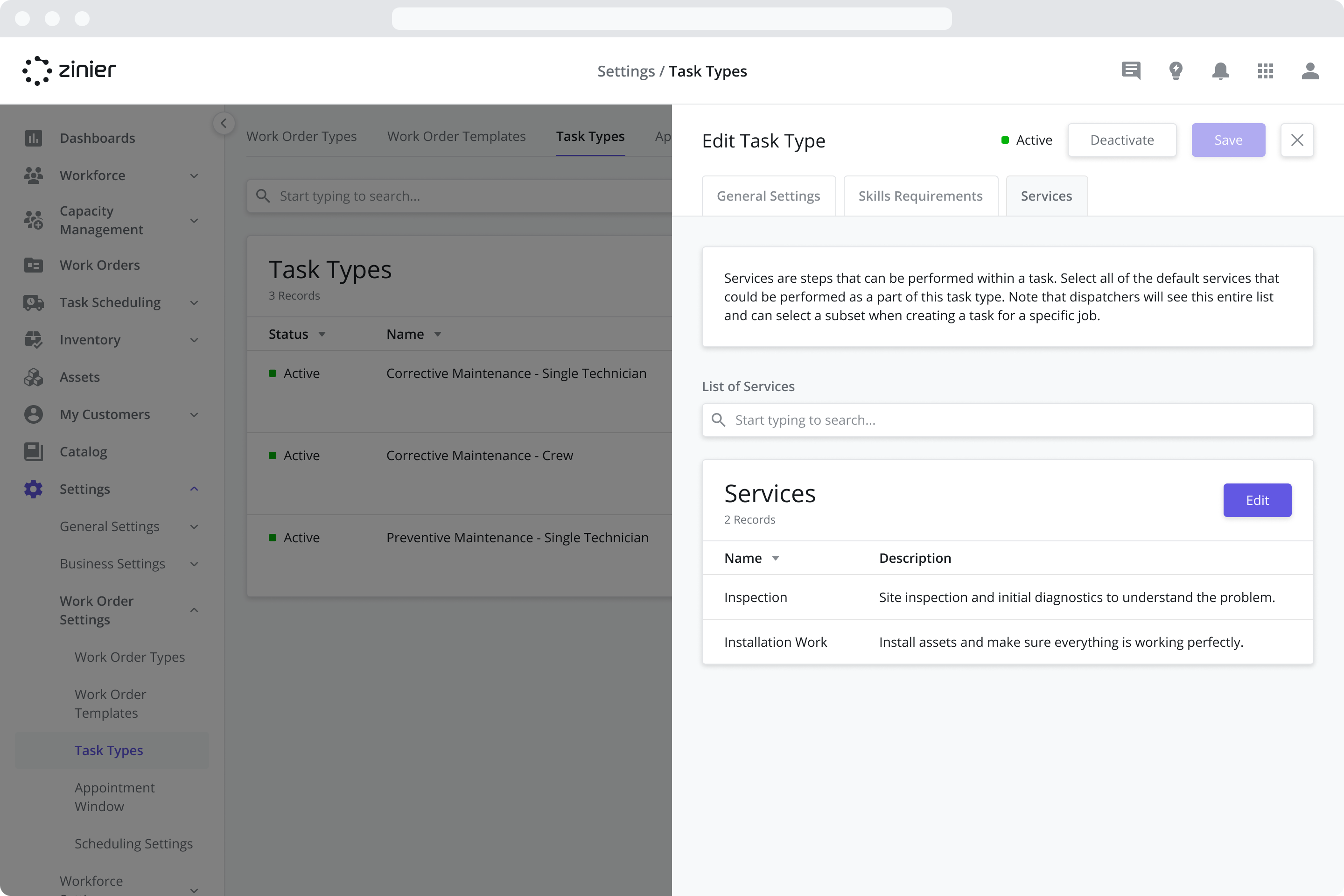Click the Settings gear icon

[34, 489]
